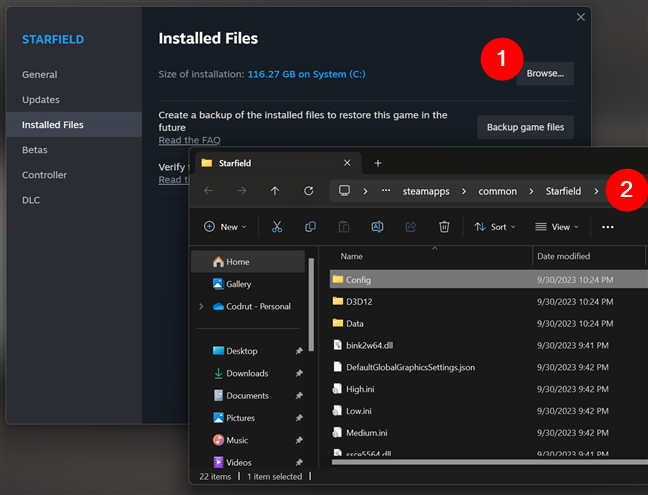Viewport: 648px width, 495px height.
Task: Click the Delete trash icon
Action: [x=444, y=227]
